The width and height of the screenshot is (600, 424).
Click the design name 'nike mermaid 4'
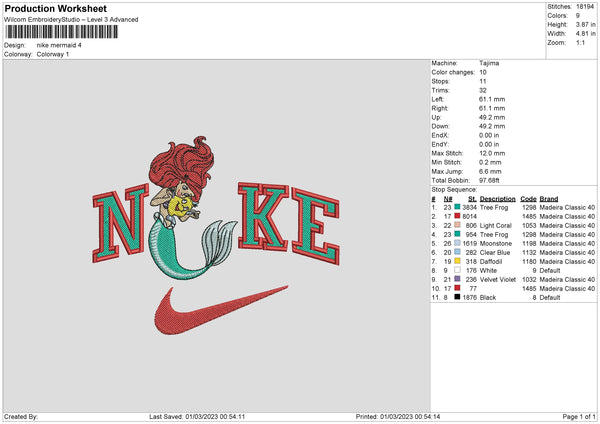point(59,45)
